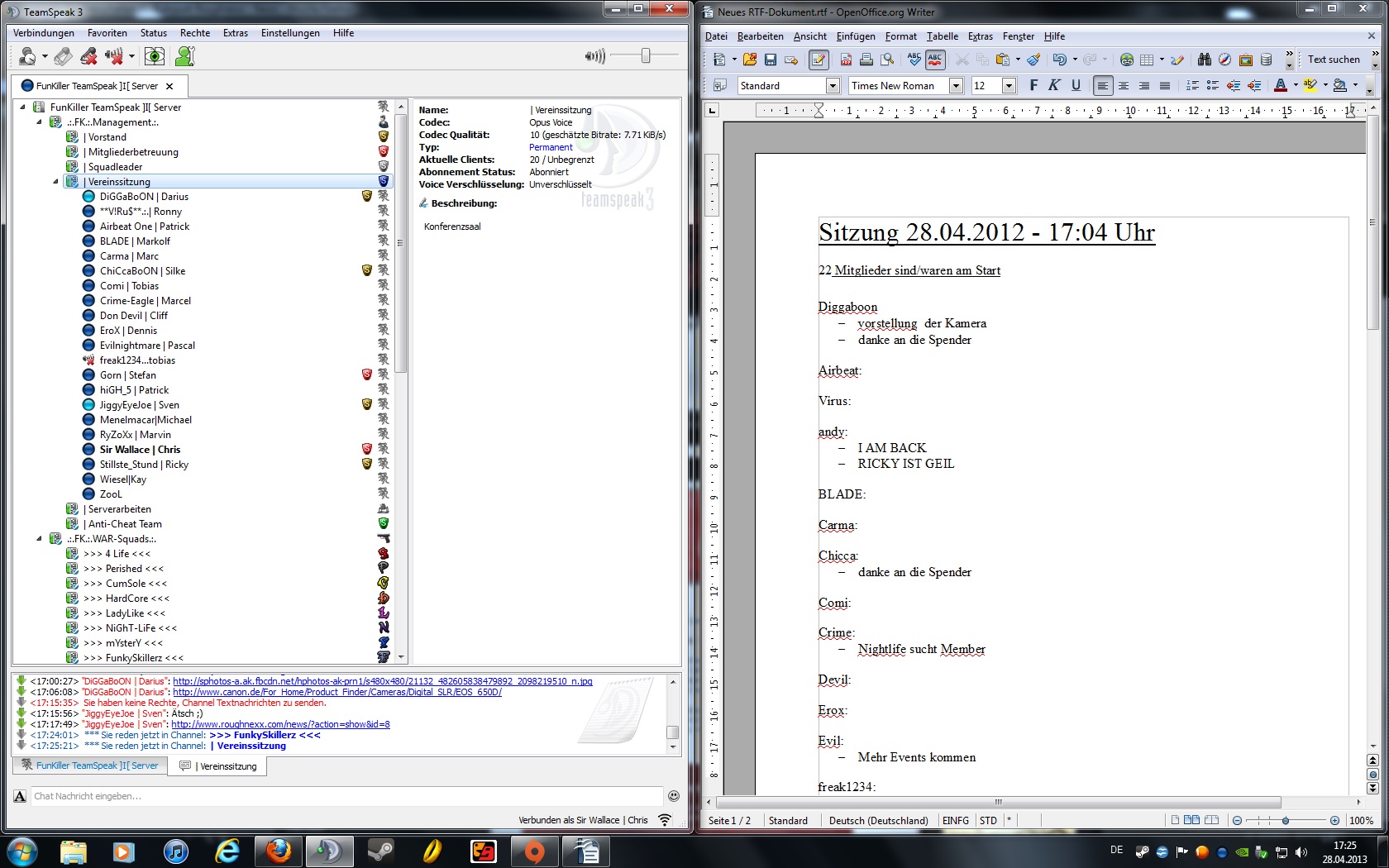Export directly as PDF icon
1389x868 pixels.
(x=846, y=60)
